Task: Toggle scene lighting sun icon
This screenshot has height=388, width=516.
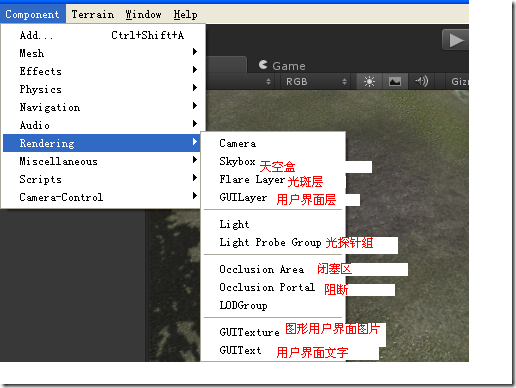Action: coord(369,81)
